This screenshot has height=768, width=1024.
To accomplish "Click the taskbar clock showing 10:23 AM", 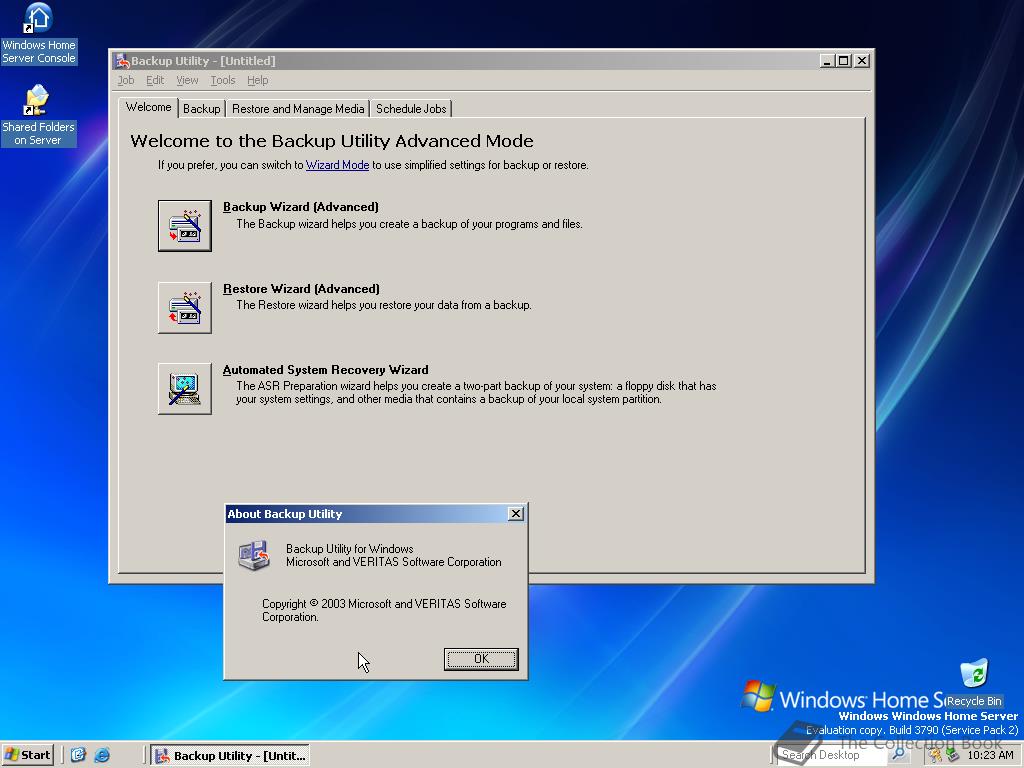I will tap(991, 755).
